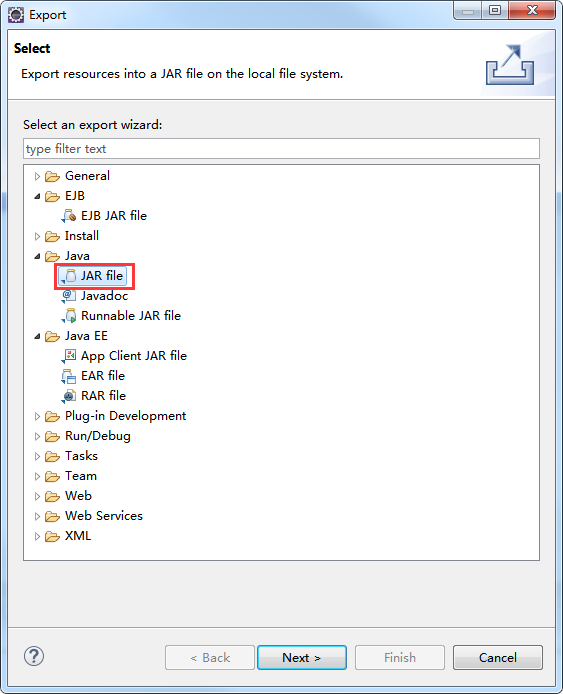Viewport: 563px width, 694px height.
Task: Click the Cancel button
Action: tap(497, 658)
